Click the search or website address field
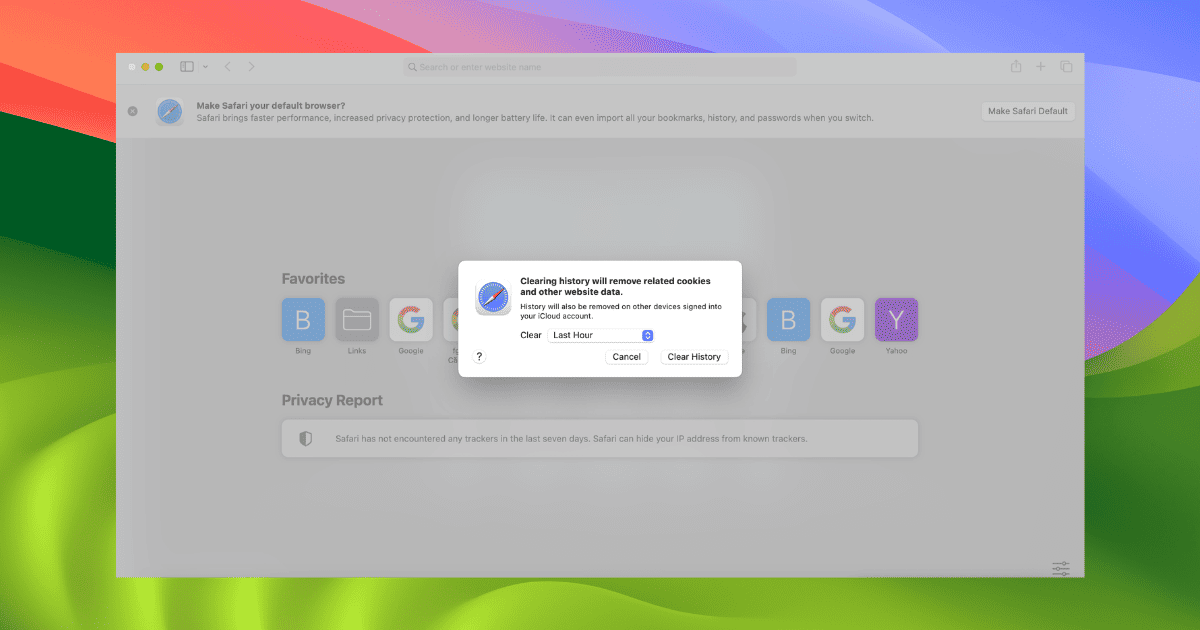The image size is (1200, 630). [x=600, y=67]
